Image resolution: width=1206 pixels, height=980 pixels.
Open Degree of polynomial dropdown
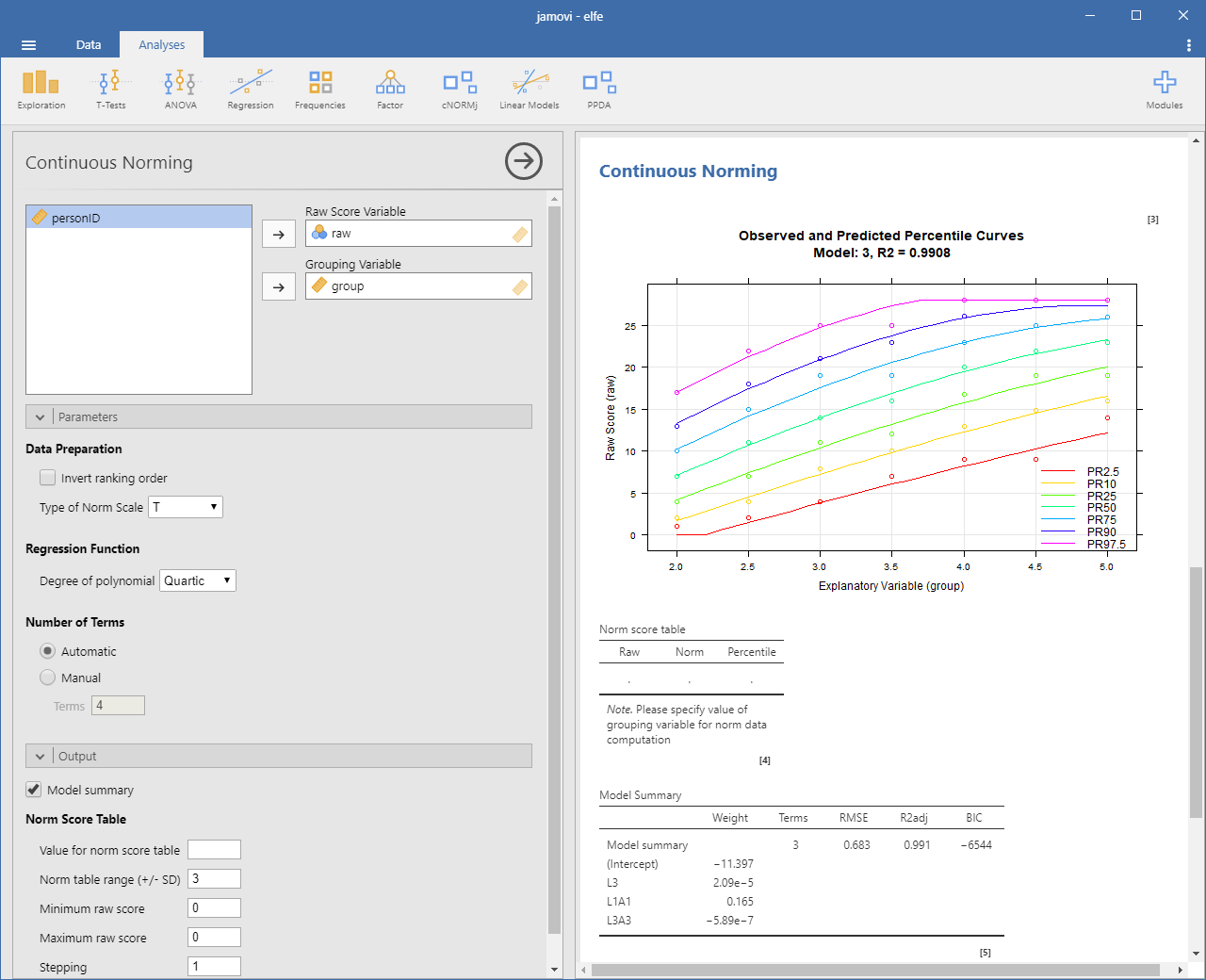coord(198,580)
